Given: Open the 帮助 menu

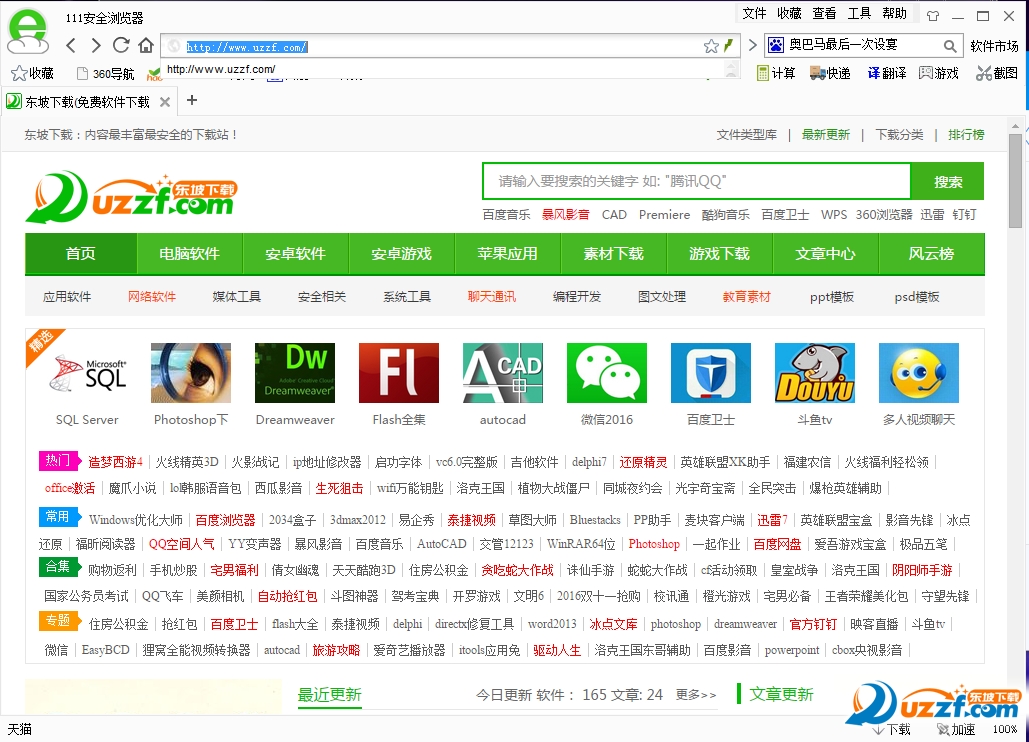Looking at the screenshot, I should pos(894,13).
